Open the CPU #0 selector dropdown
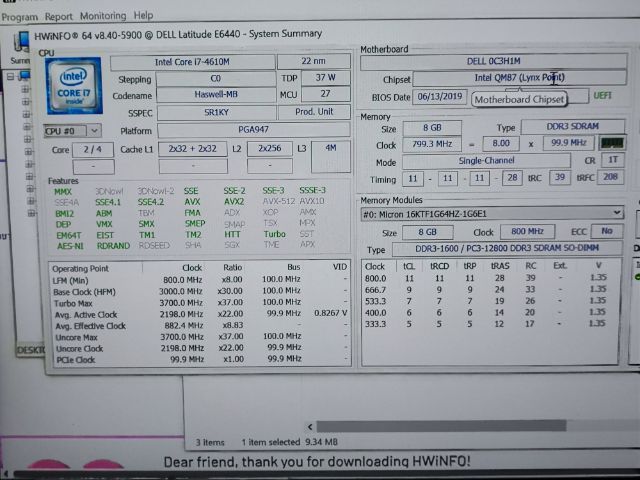640x480 pixels. click(x=72, y=130)
